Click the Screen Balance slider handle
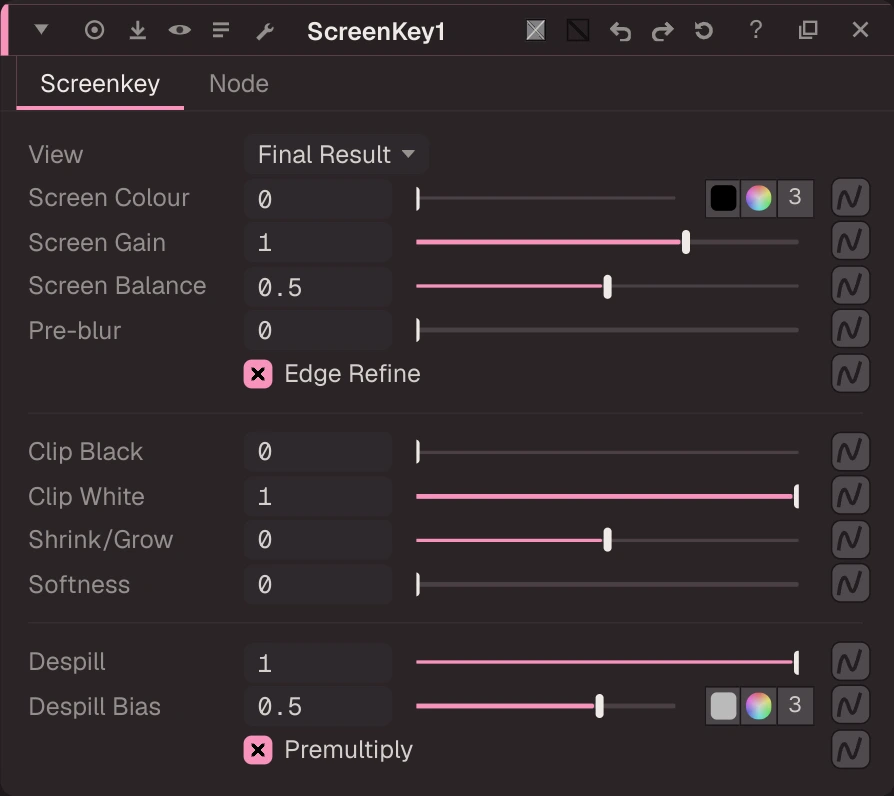 coord(607,286)
